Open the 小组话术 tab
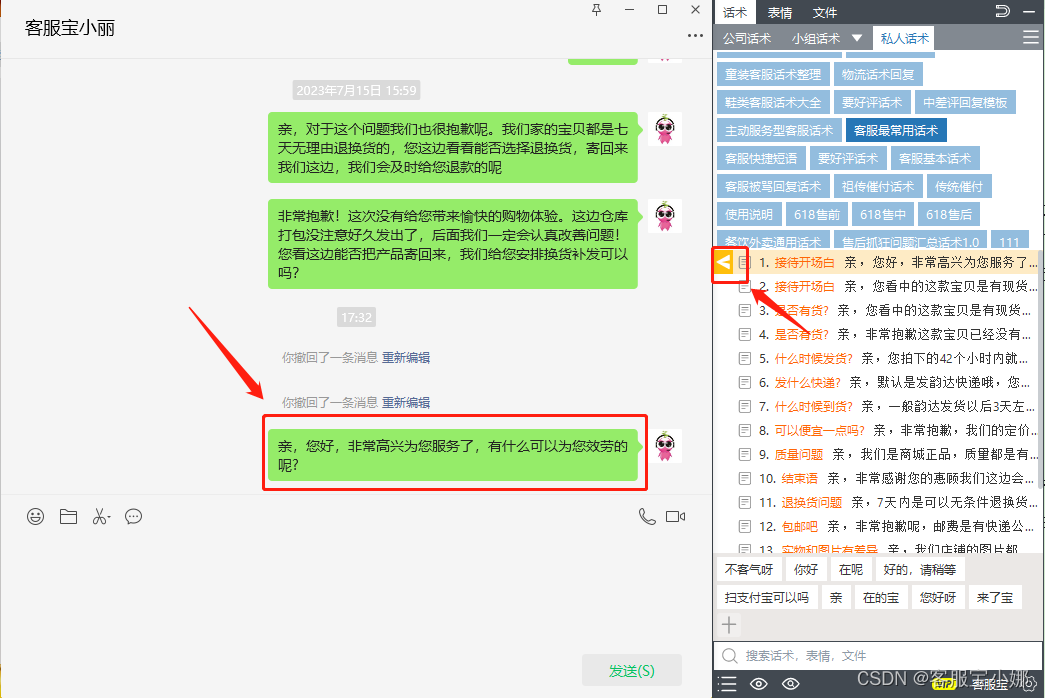 [x=816, y=39]
